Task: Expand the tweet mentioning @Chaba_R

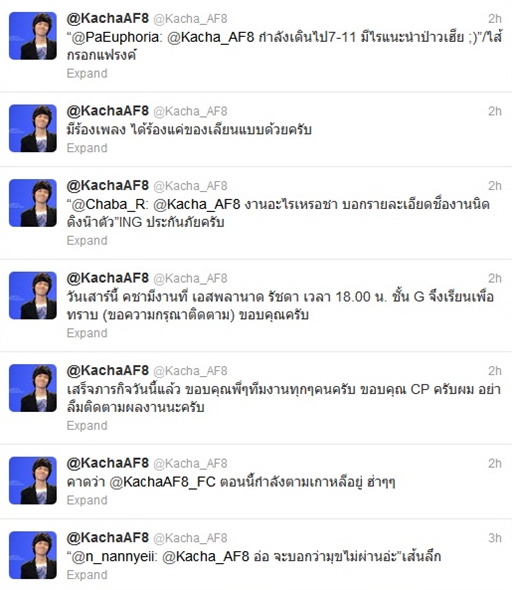Action: click(87, 240)
